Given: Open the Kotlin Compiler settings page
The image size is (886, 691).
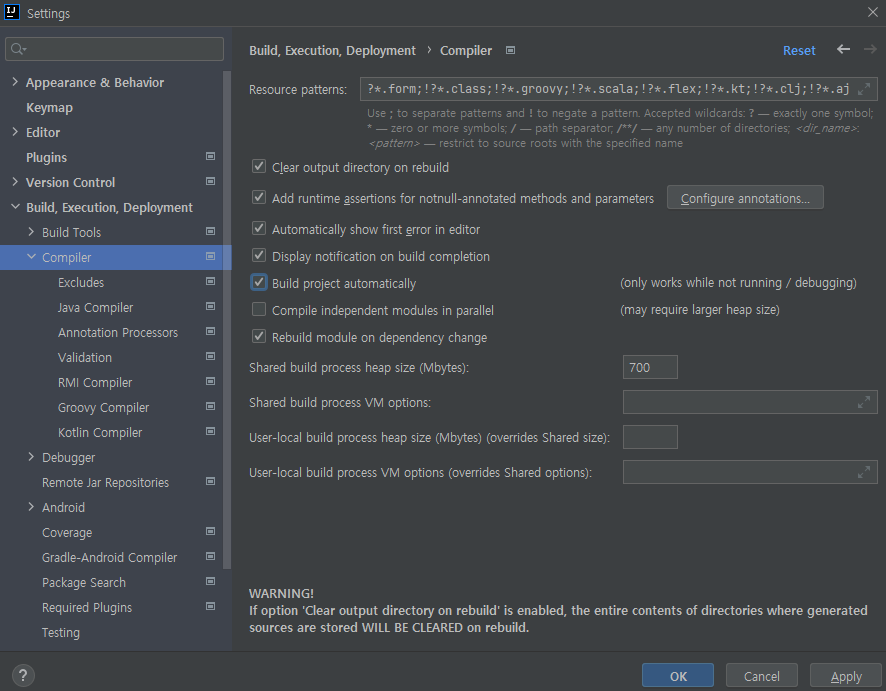Looking at the screenshot, I should (x=100, y=432).
